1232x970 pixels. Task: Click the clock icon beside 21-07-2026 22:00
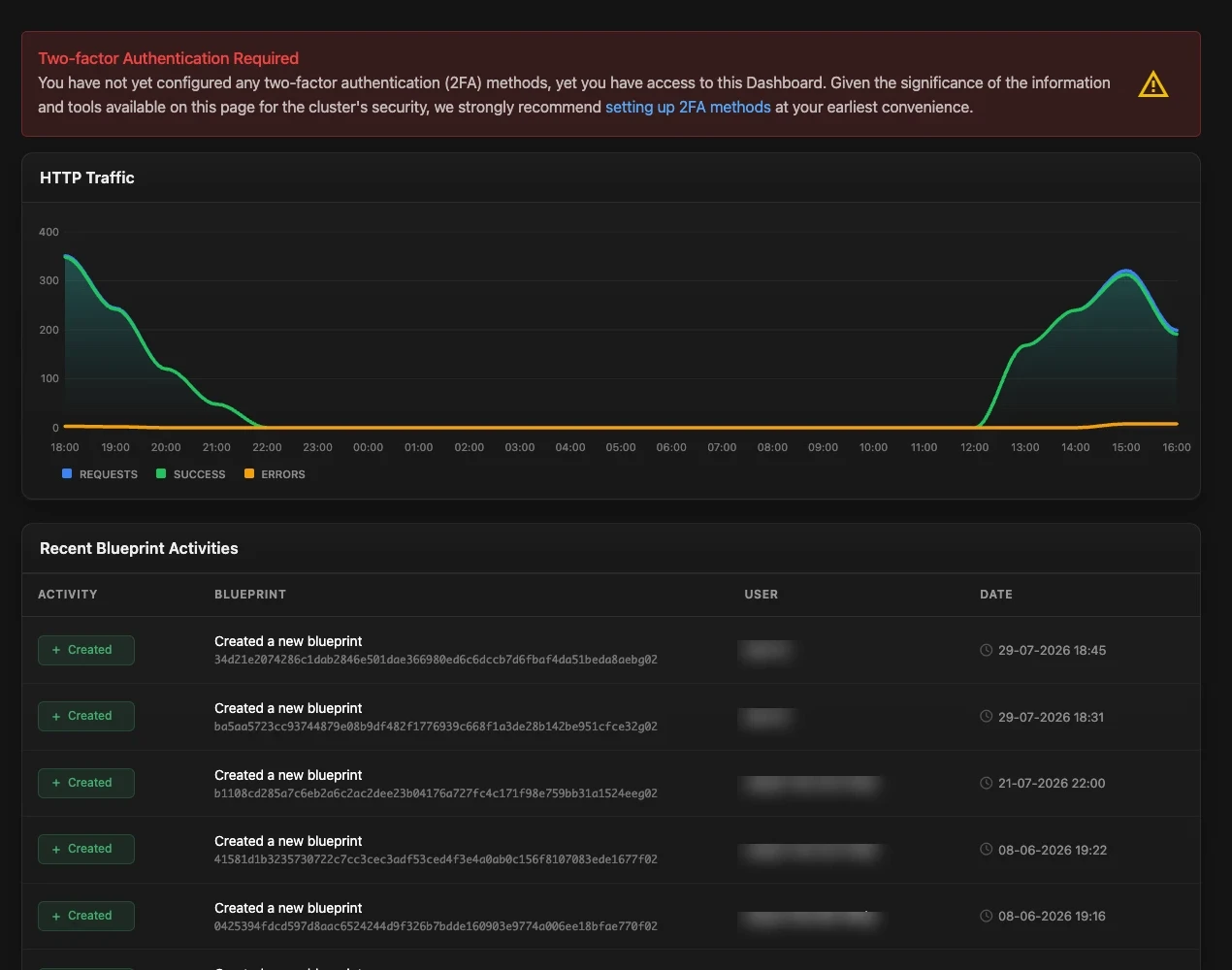(987, 783)
